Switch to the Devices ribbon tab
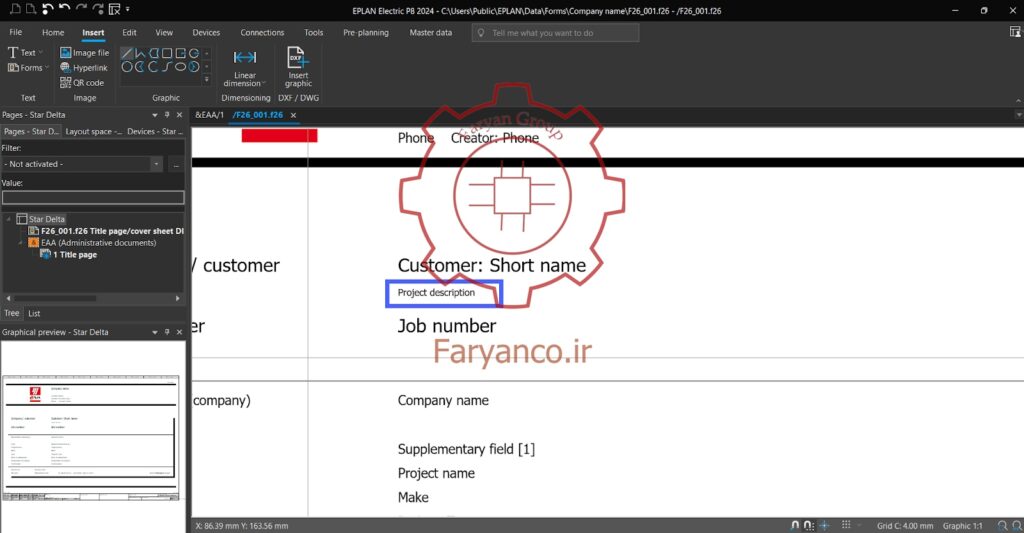Viewport: 1024px width, 533px height. click(206, 32)
